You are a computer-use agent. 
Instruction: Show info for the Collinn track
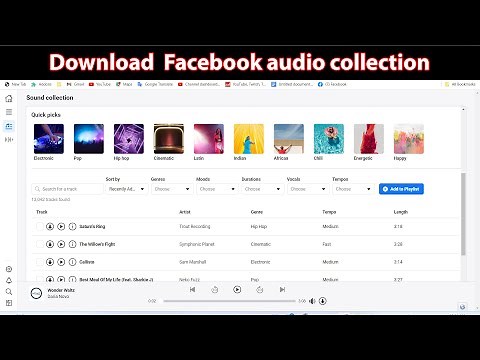[x=72, y=262]
